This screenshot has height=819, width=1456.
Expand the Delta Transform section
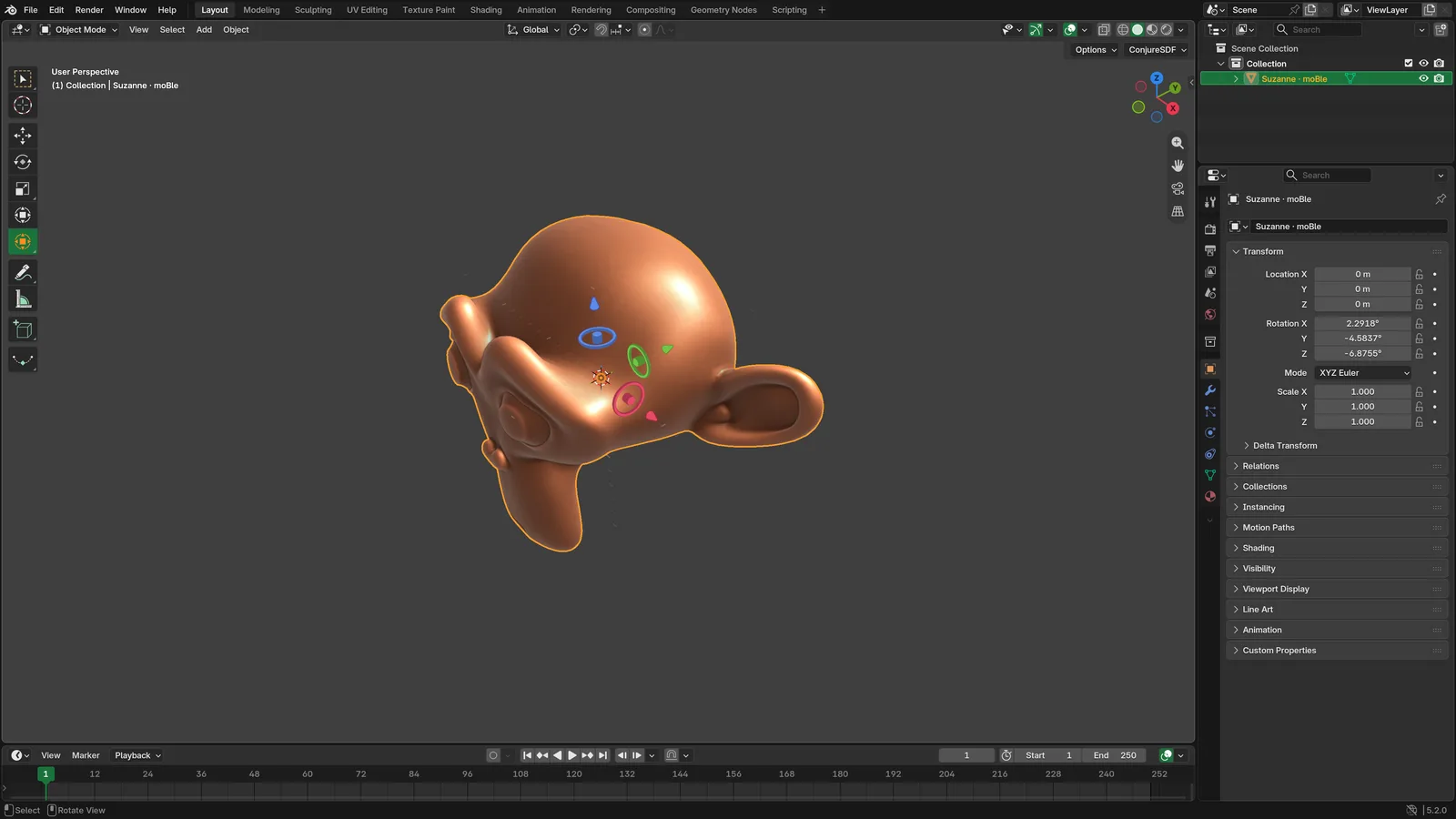click(x=1285, y=446)
